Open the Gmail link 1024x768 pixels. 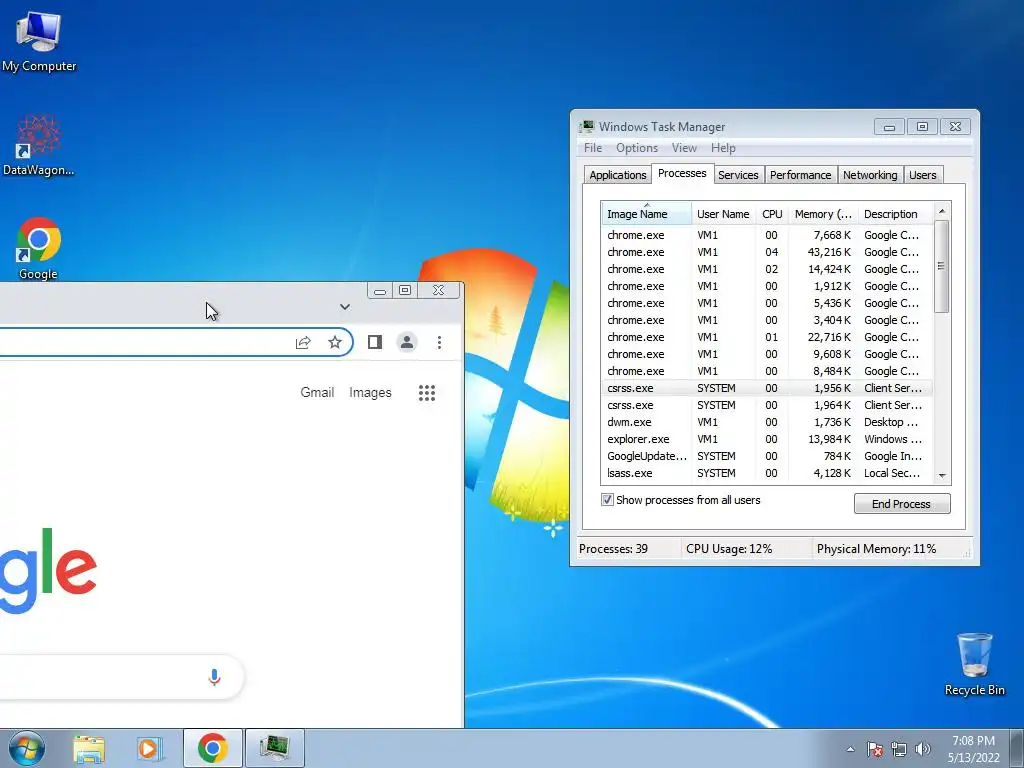click(317, 392)
